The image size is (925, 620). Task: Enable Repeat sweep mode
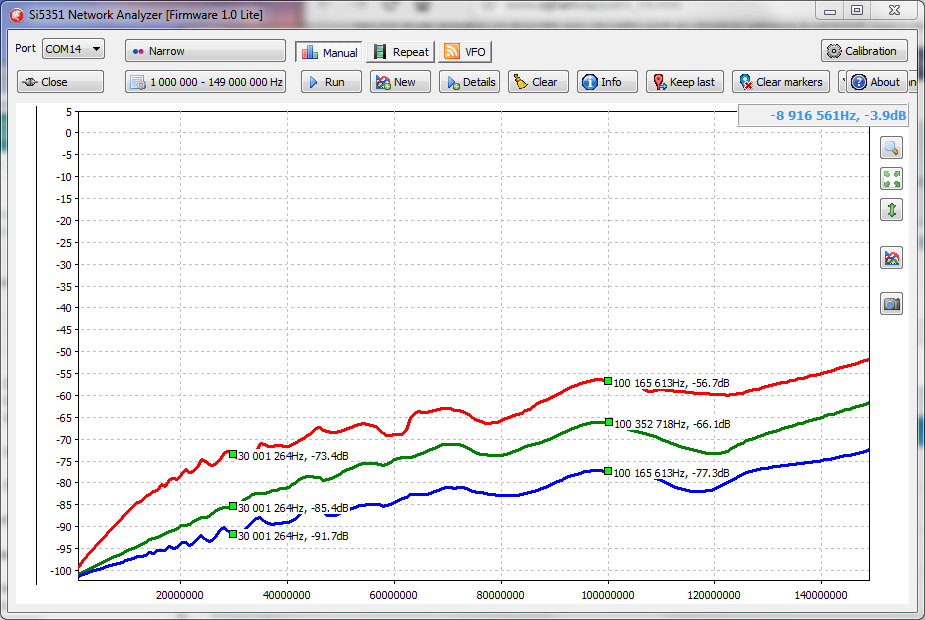point(401,52)
